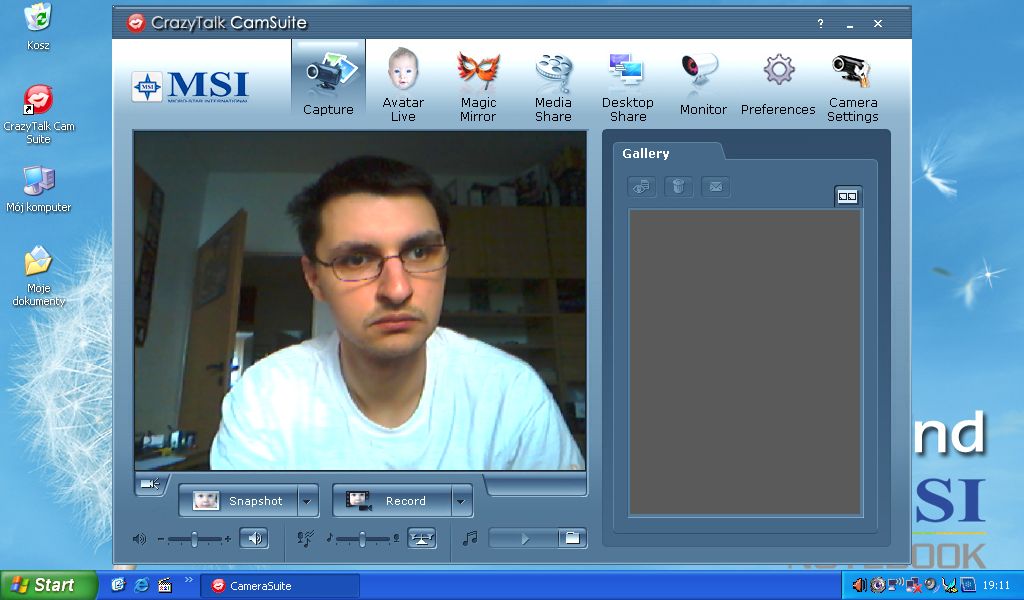Click the gallery preview eye icon
Screen dimensions: 1024x600
click(641, 187)
